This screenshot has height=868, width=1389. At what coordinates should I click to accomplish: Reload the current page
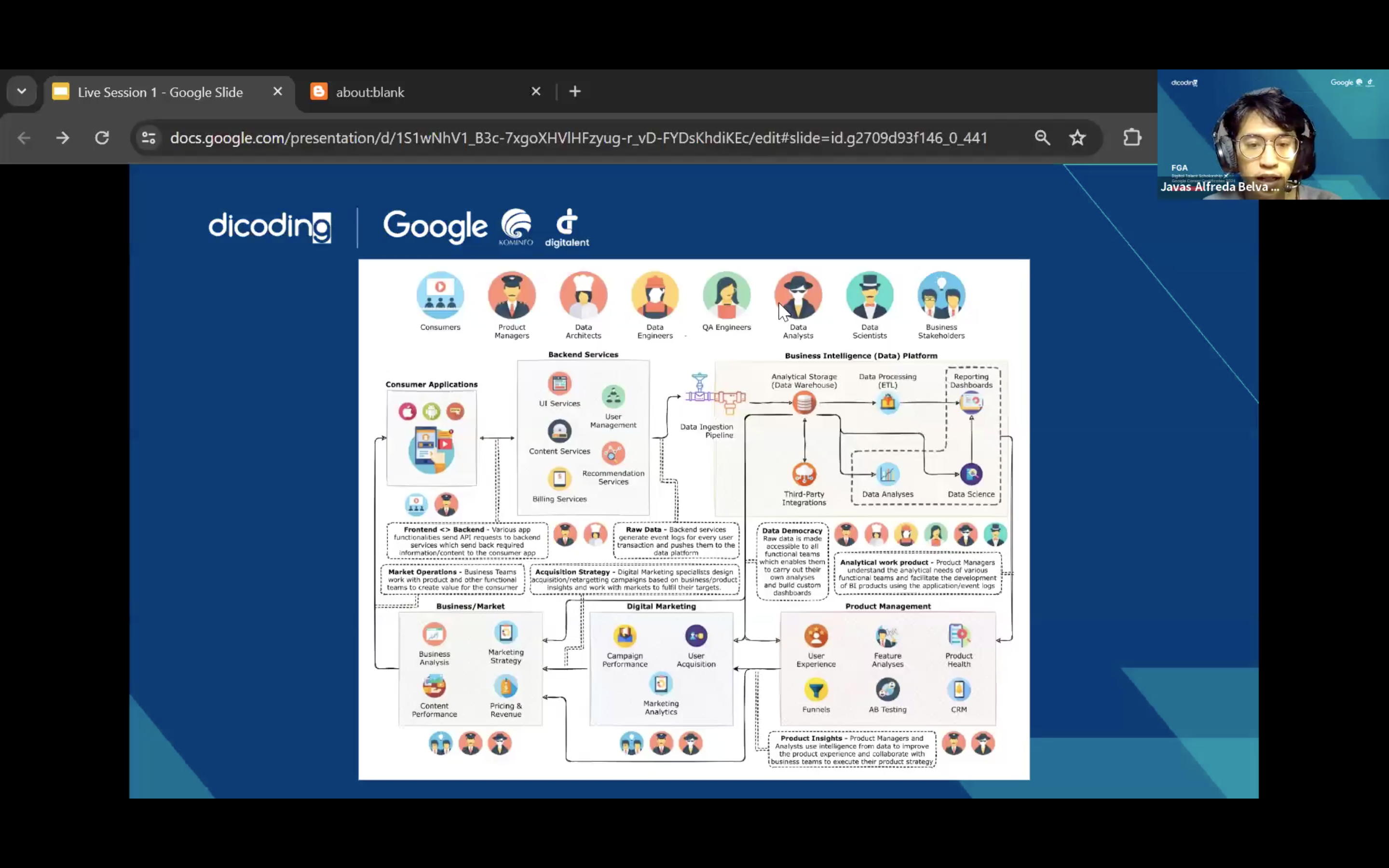tap(102, 138)
